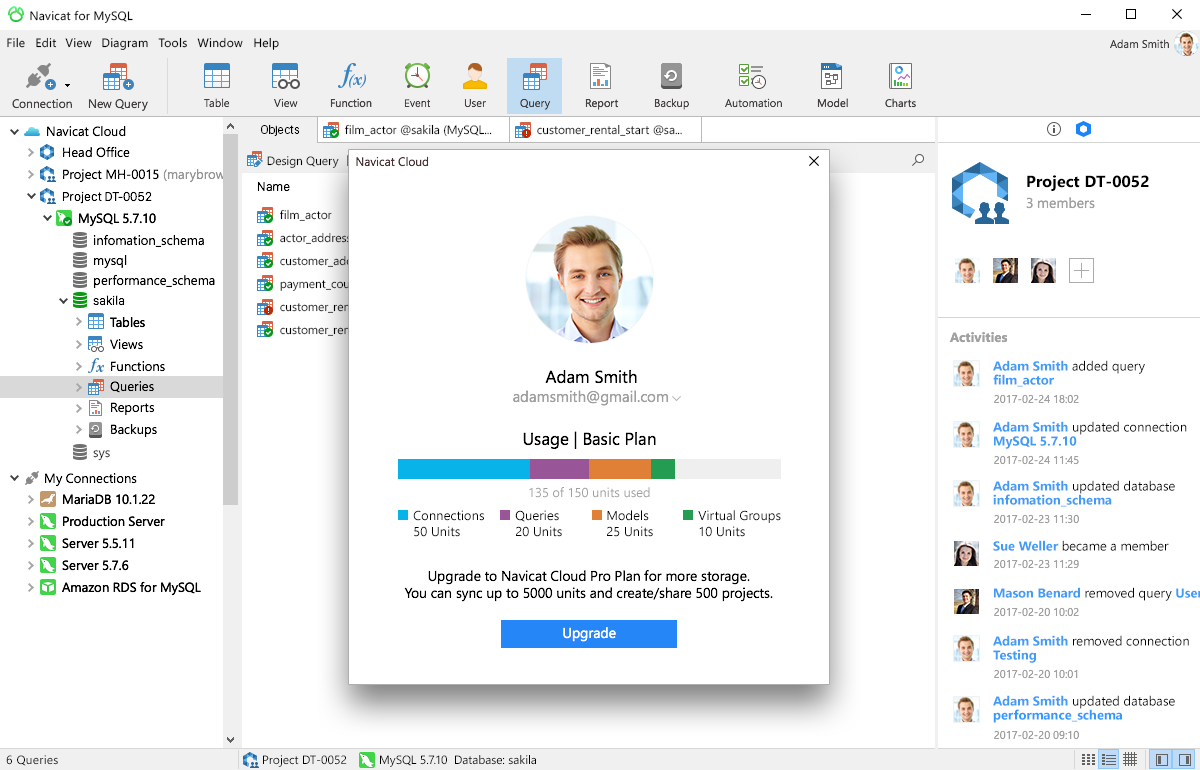Viewport: 1200px width, 770px height.
Task: Switch to ER diagram grid view icon
Action: click(1130, 759)
